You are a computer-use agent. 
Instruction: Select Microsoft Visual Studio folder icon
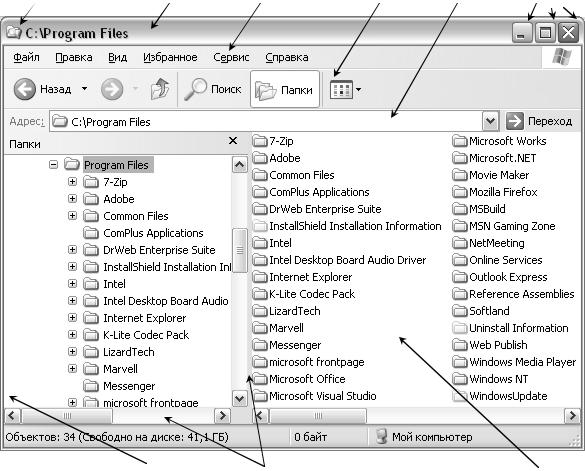coord(260,396)
